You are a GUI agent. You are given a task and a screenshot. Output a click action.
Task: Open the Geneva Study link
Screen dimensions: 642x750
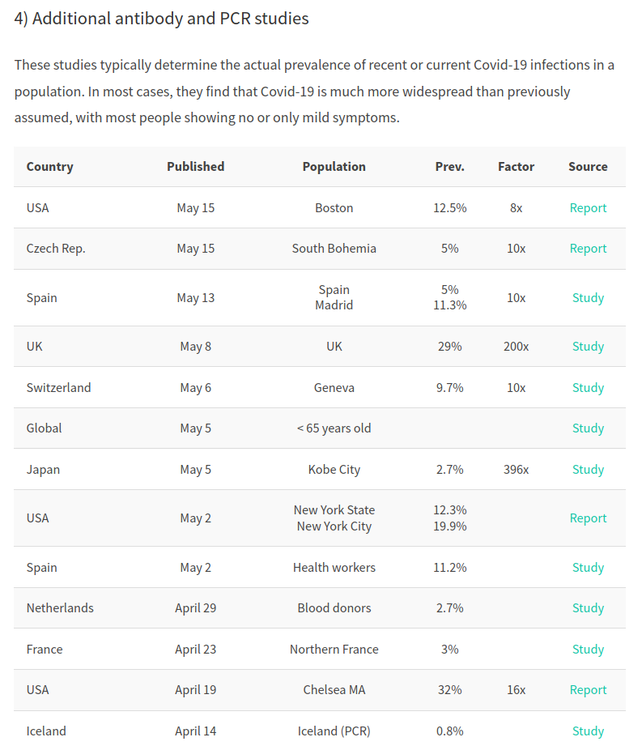(587, 387)
